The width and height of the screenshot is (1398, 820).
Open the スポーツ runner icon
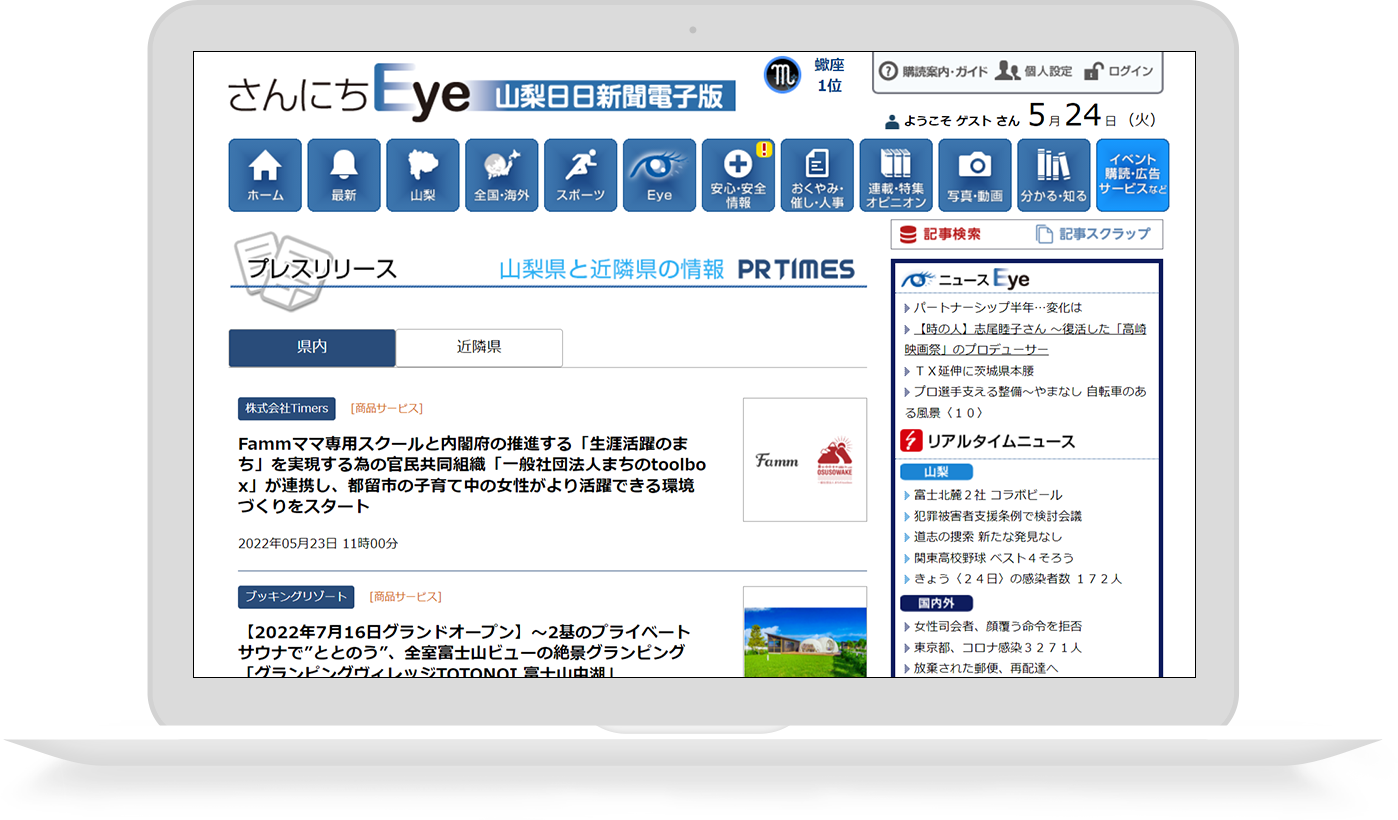[580, 175]
